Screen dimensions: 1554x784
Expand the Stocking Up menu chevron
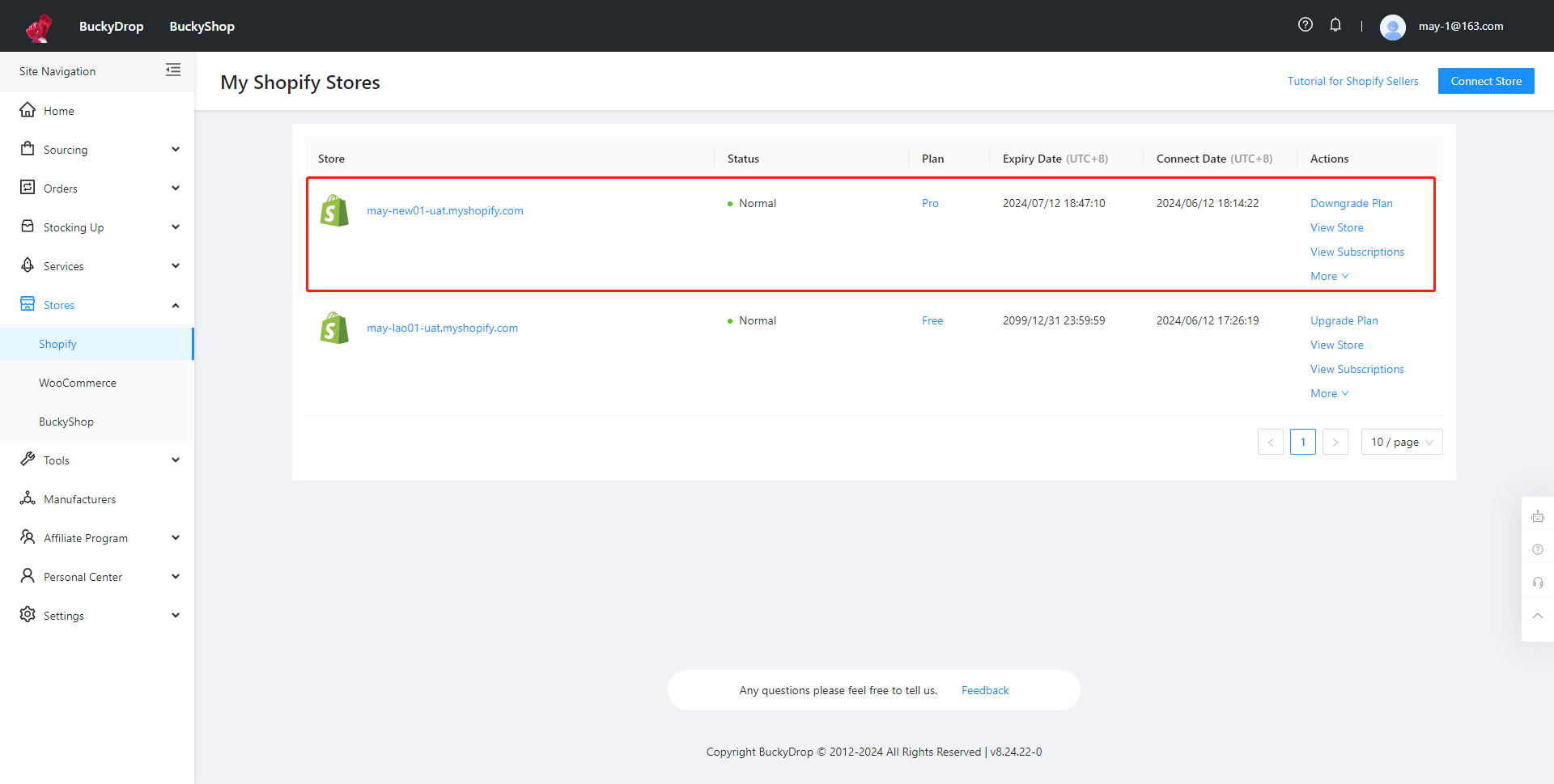pos(176,227)
